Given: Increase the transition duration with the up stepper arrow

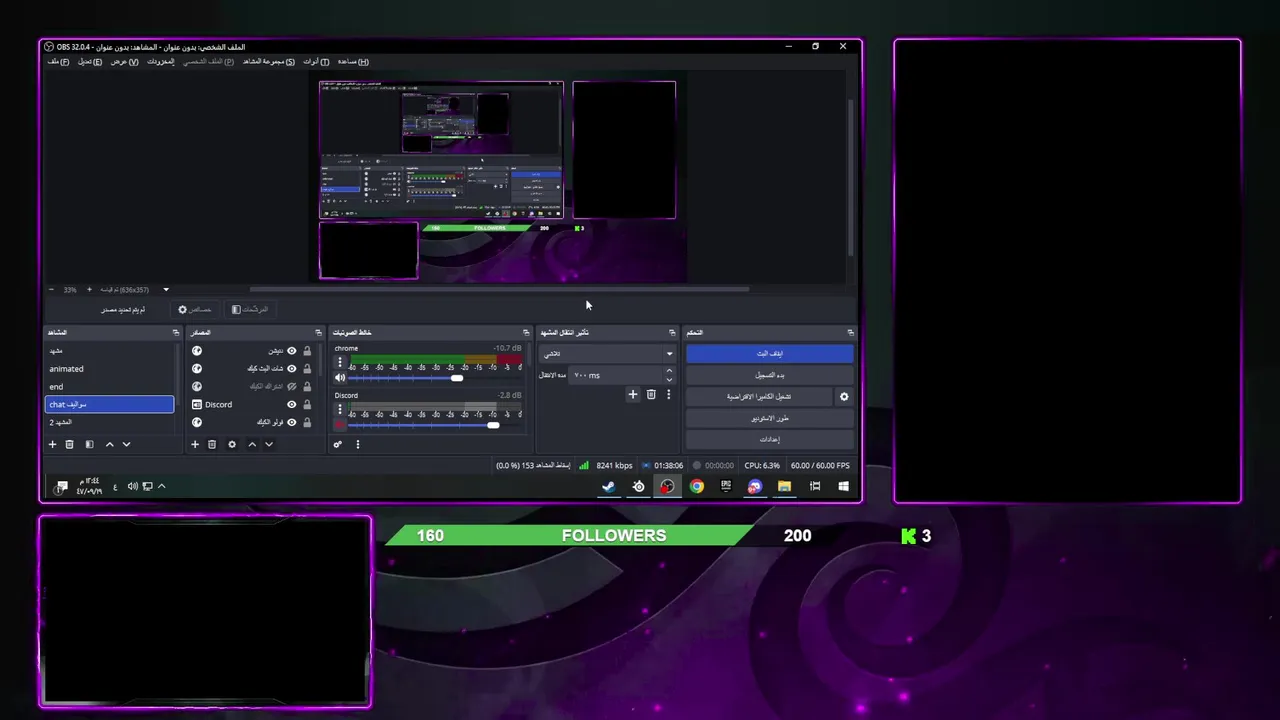Looking at the screenshot, I should pyautogui.click(x=669, y=371).
